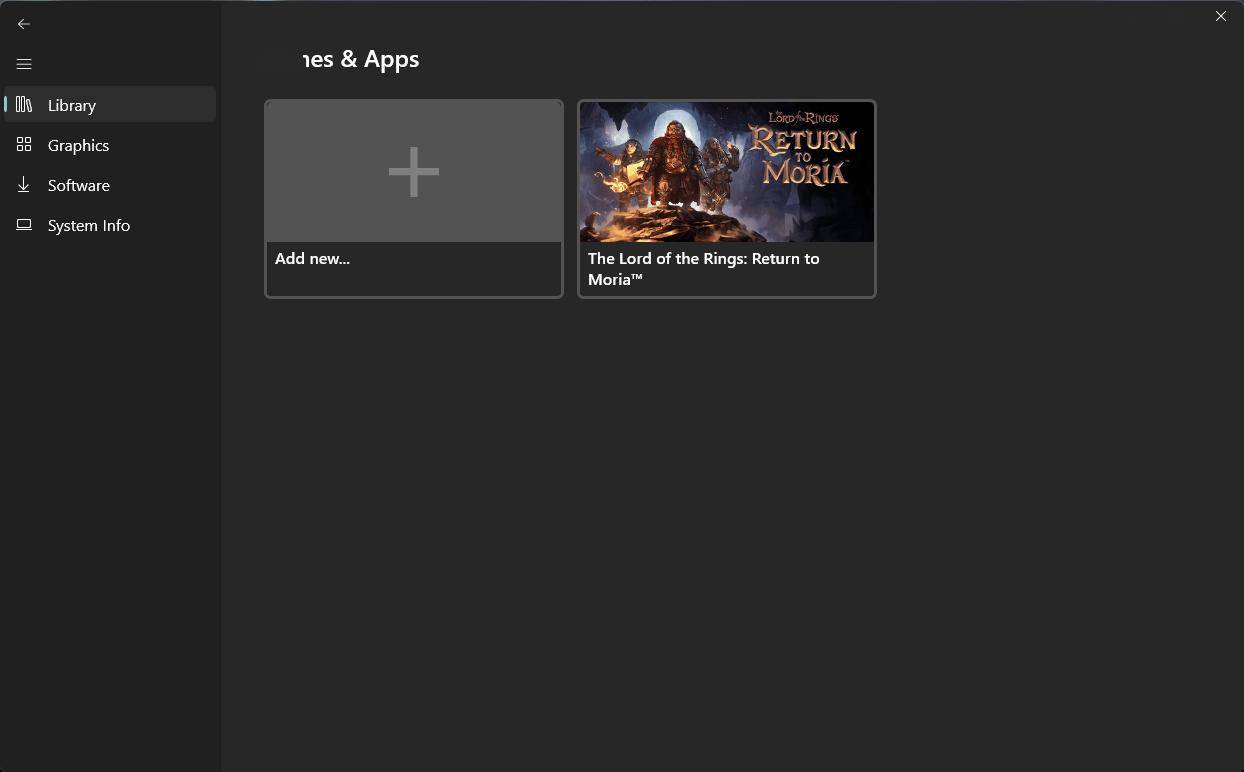Click the 'Return to Moria' logo in artwork
The height and width of the screenshot is (772, 1244).
[x=803, y=152]
